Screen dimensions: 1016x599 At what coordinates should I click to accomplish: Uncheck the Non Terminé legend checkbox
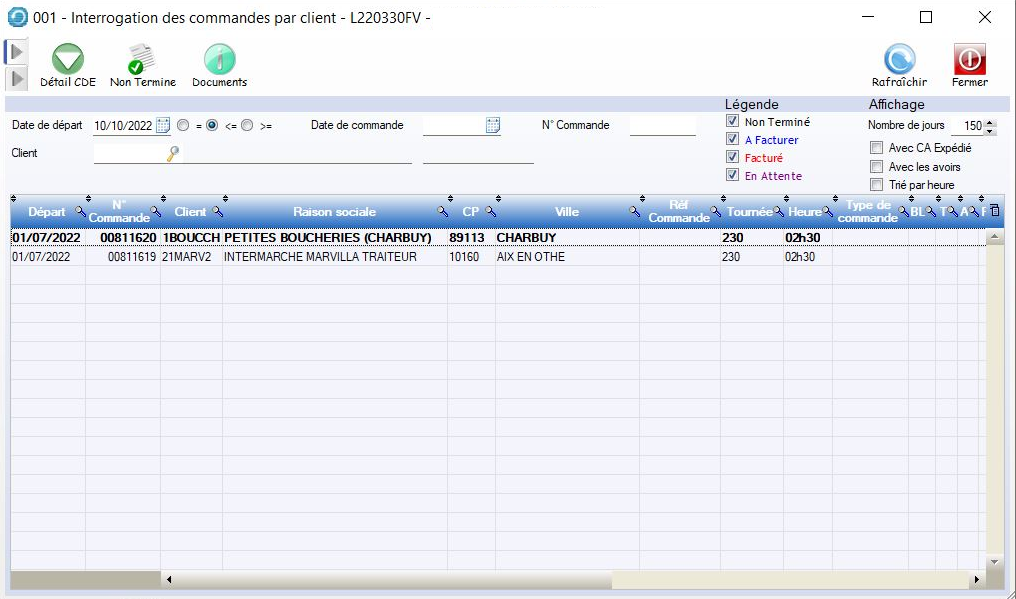click(733, 122)
